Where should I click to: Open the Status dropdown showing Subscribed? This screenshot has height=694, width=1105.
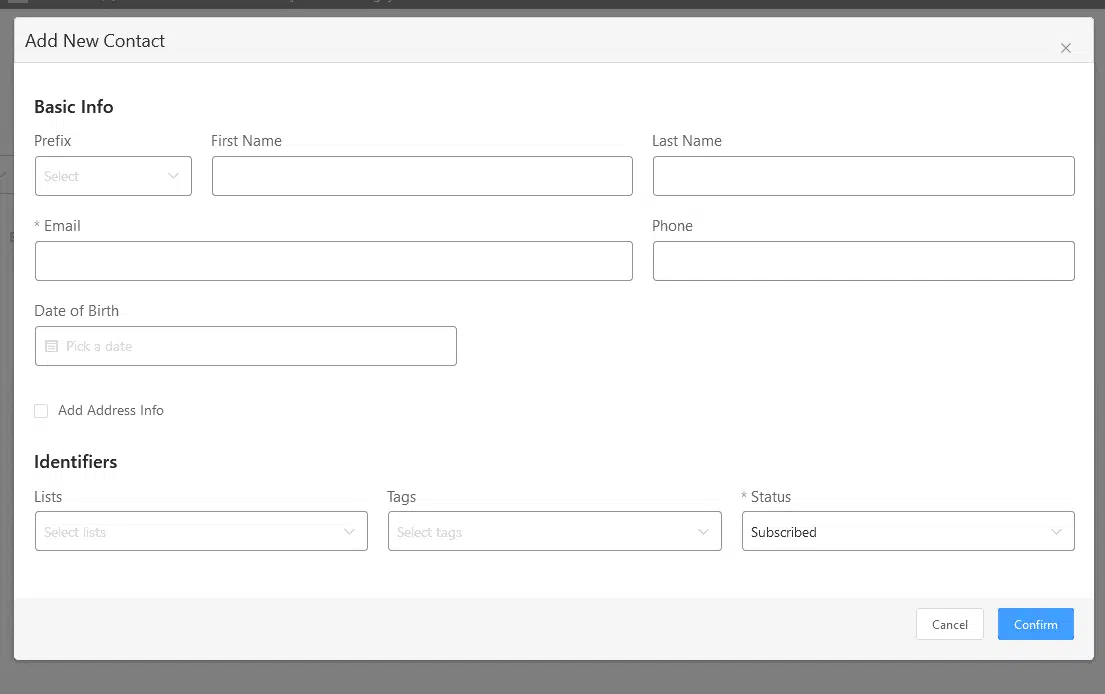pyautogui.click(x=908, y=531)
